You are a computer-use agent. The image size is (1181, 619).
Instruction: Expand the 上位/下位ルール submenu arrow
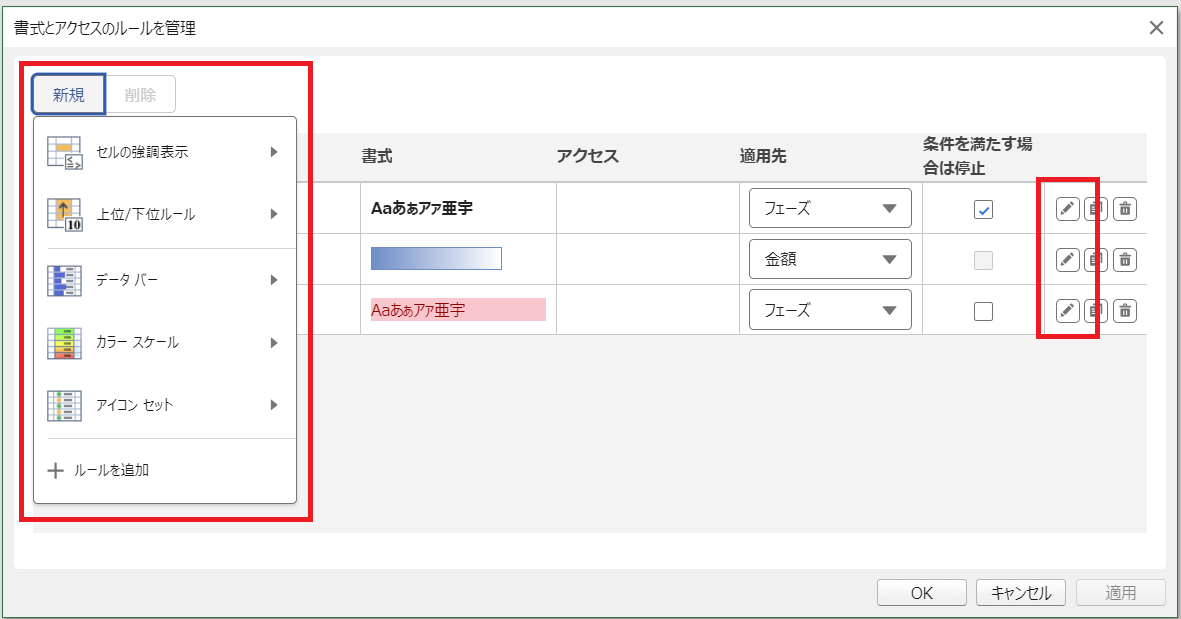(274, 215)
